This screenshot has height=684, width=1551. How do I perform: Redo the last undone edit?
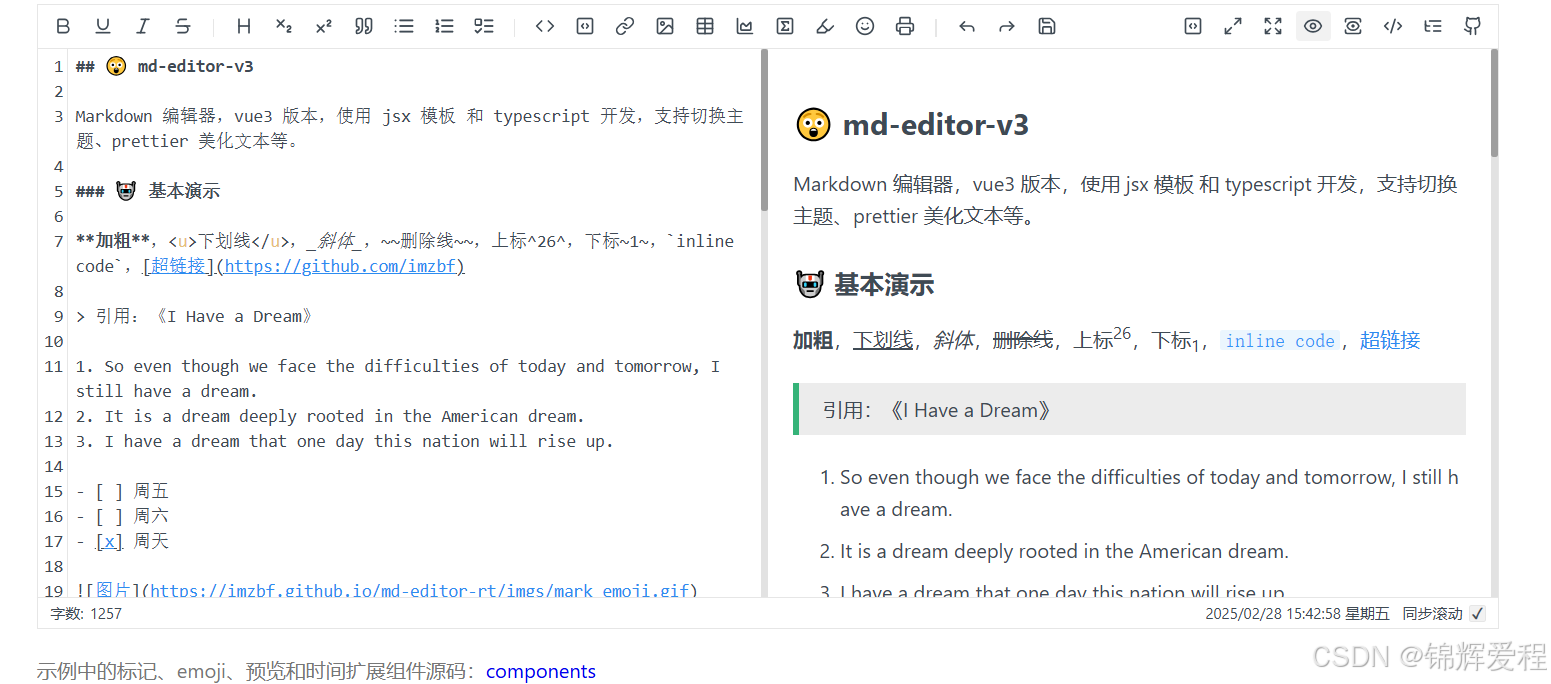(1007, 27)
